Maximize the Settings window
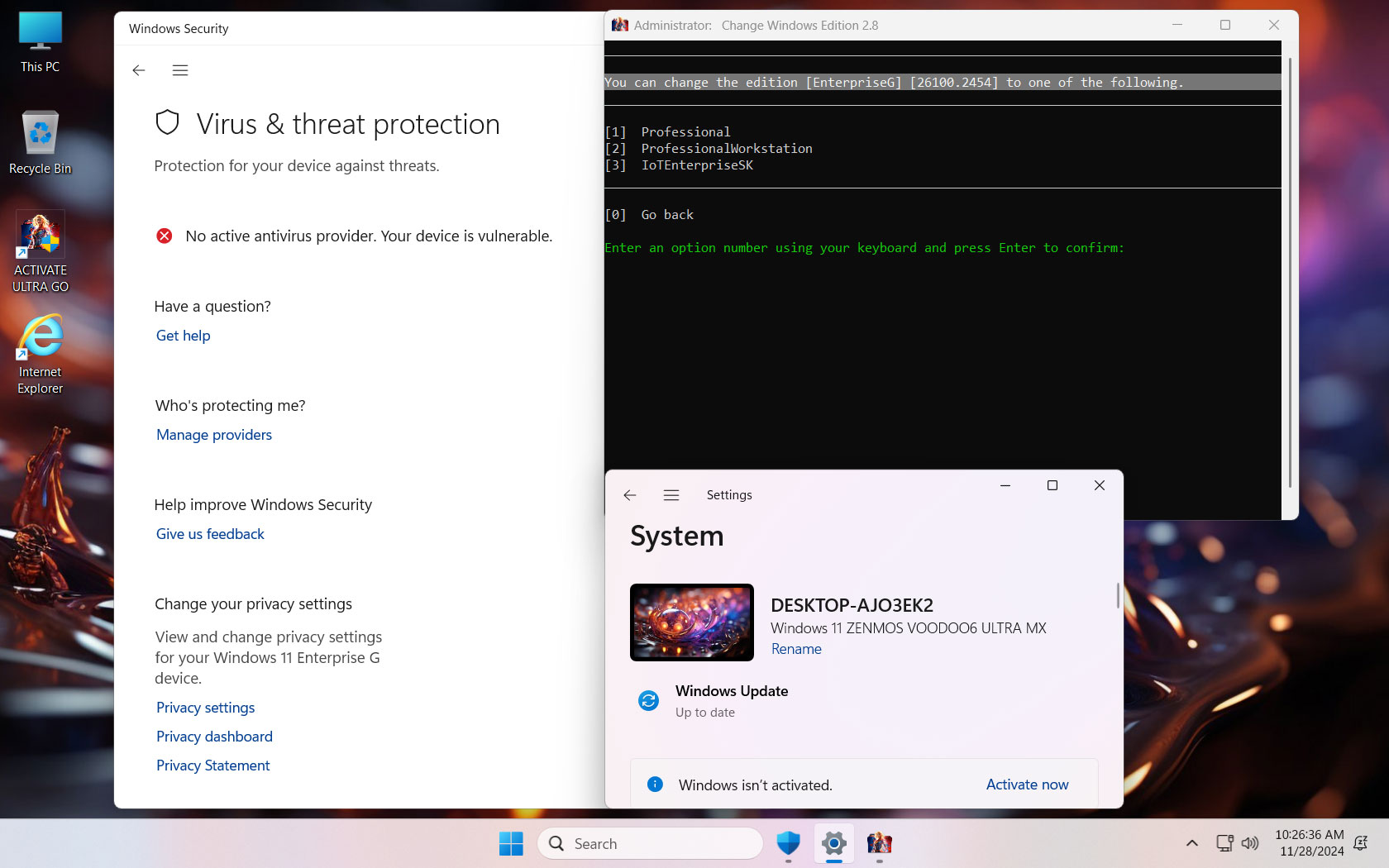Image resolution: width=1389 pixels, height=868 pixels. pos(1052,485)
